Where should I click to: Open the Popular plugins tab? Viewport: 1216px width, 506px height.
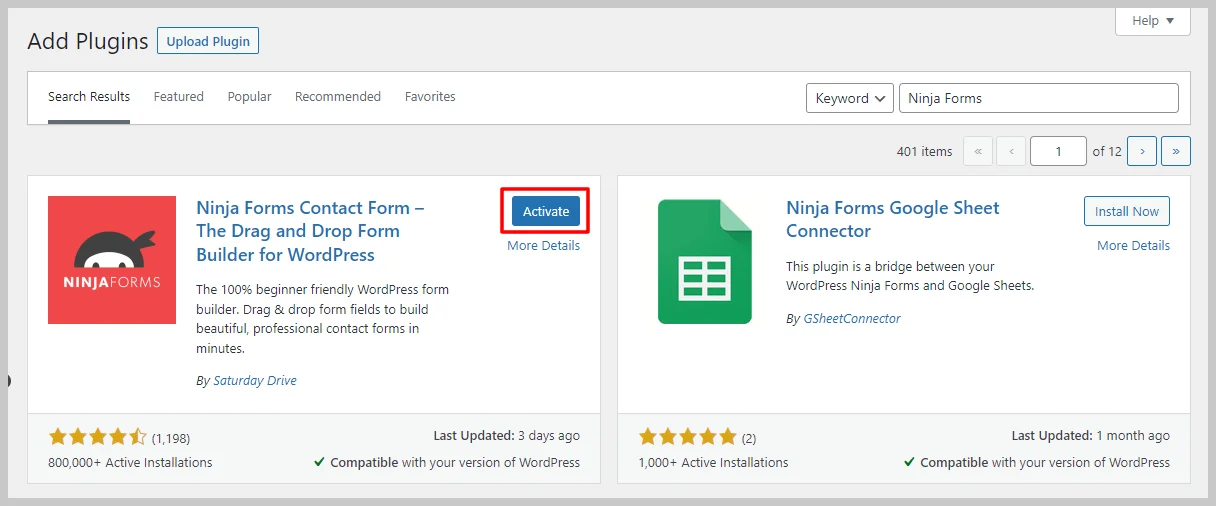coord(249,97)
